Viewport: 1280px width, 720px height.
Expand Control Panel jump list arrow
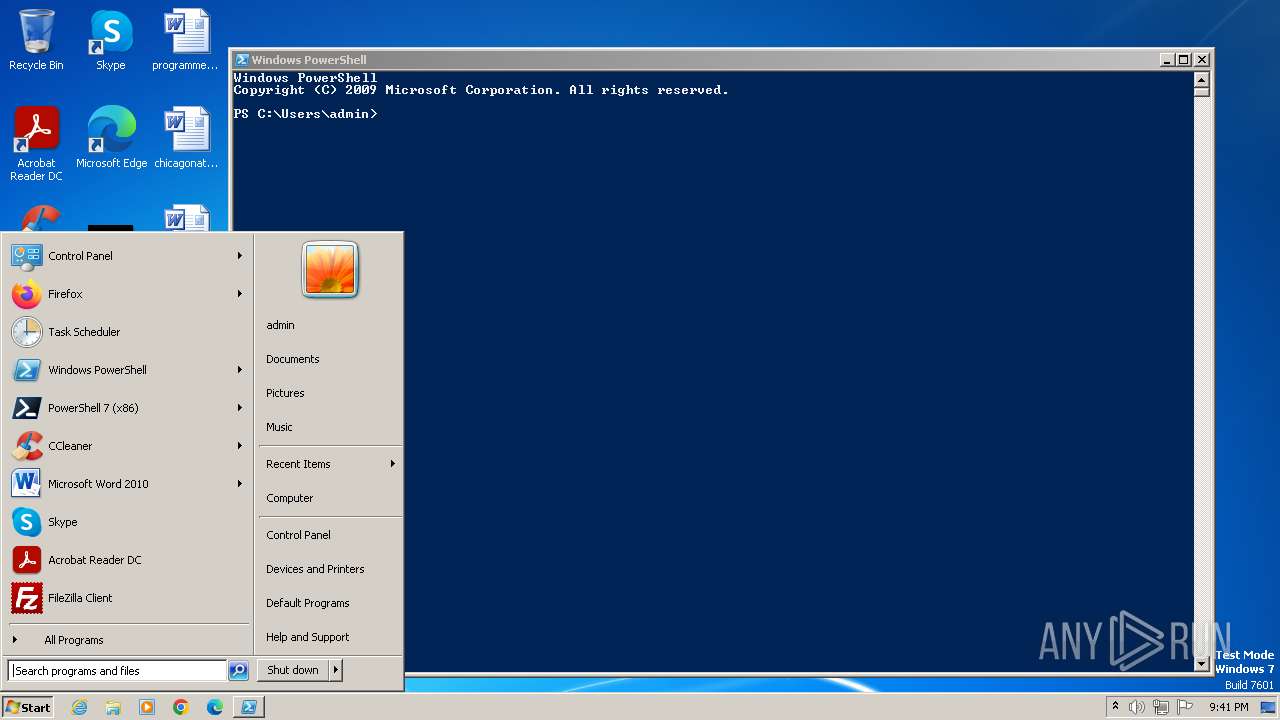click(x=239, y=256)
